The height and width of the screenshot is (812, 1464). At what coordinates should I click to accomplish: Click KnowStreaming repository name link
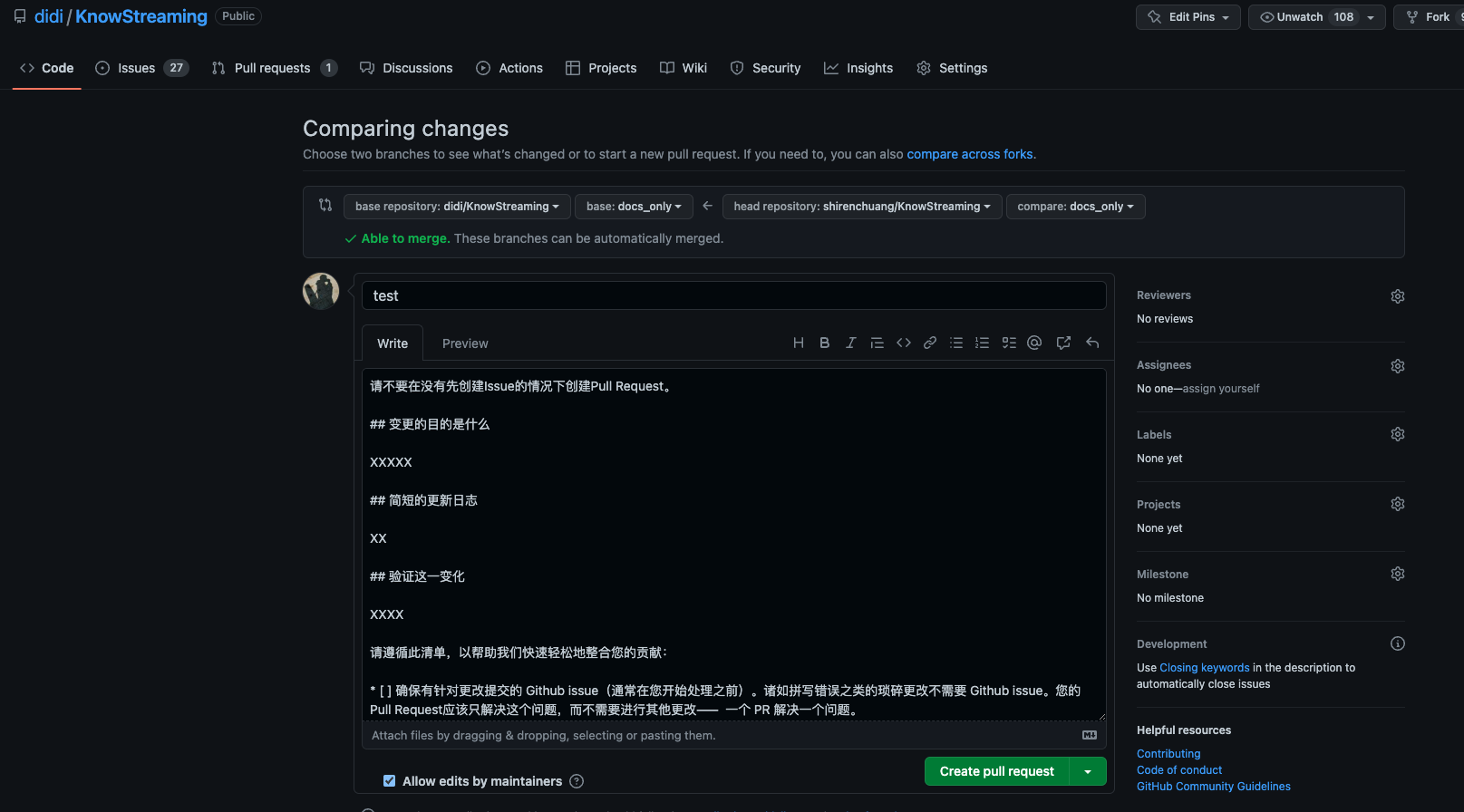click(141, 16)
